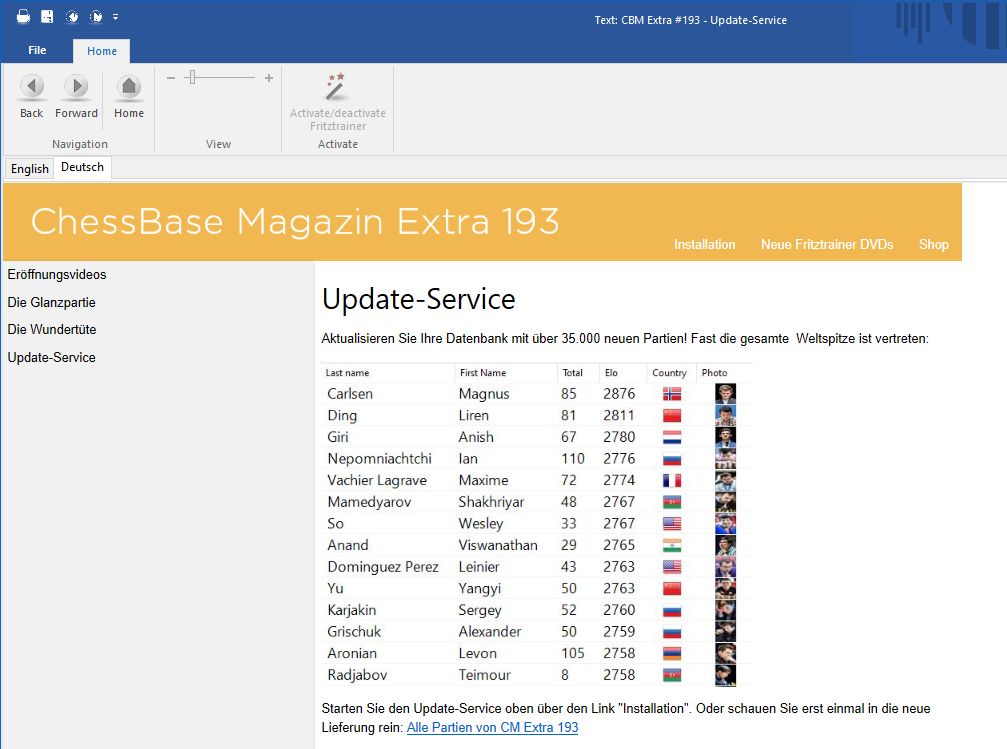The width and height of the screenshot is (1007, 749).
Task: Switch to the English language tab
Action: (x=30, y=169)
